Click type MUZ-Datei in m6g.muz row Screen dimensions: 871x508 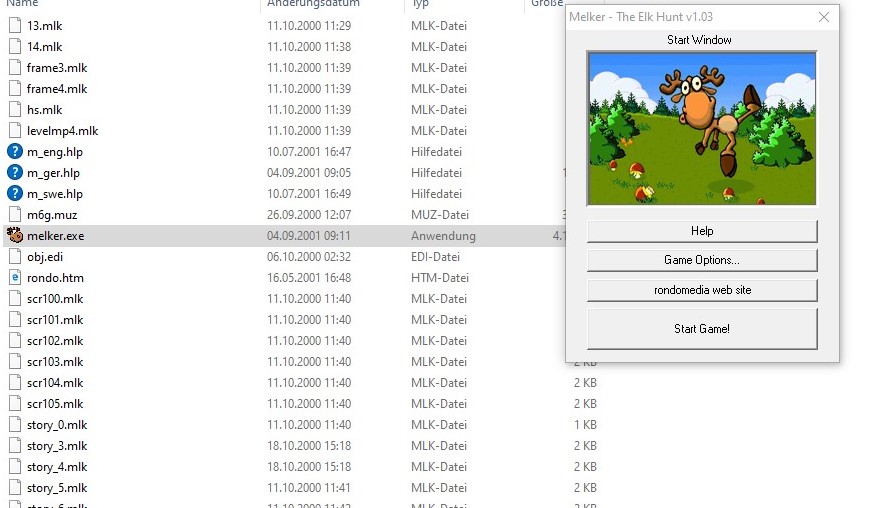pos(440,215)
